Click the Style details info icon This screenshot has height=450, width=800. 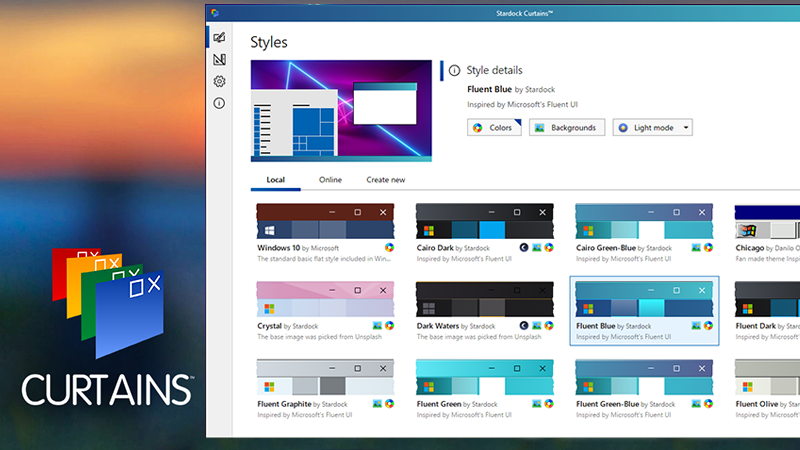455,71
